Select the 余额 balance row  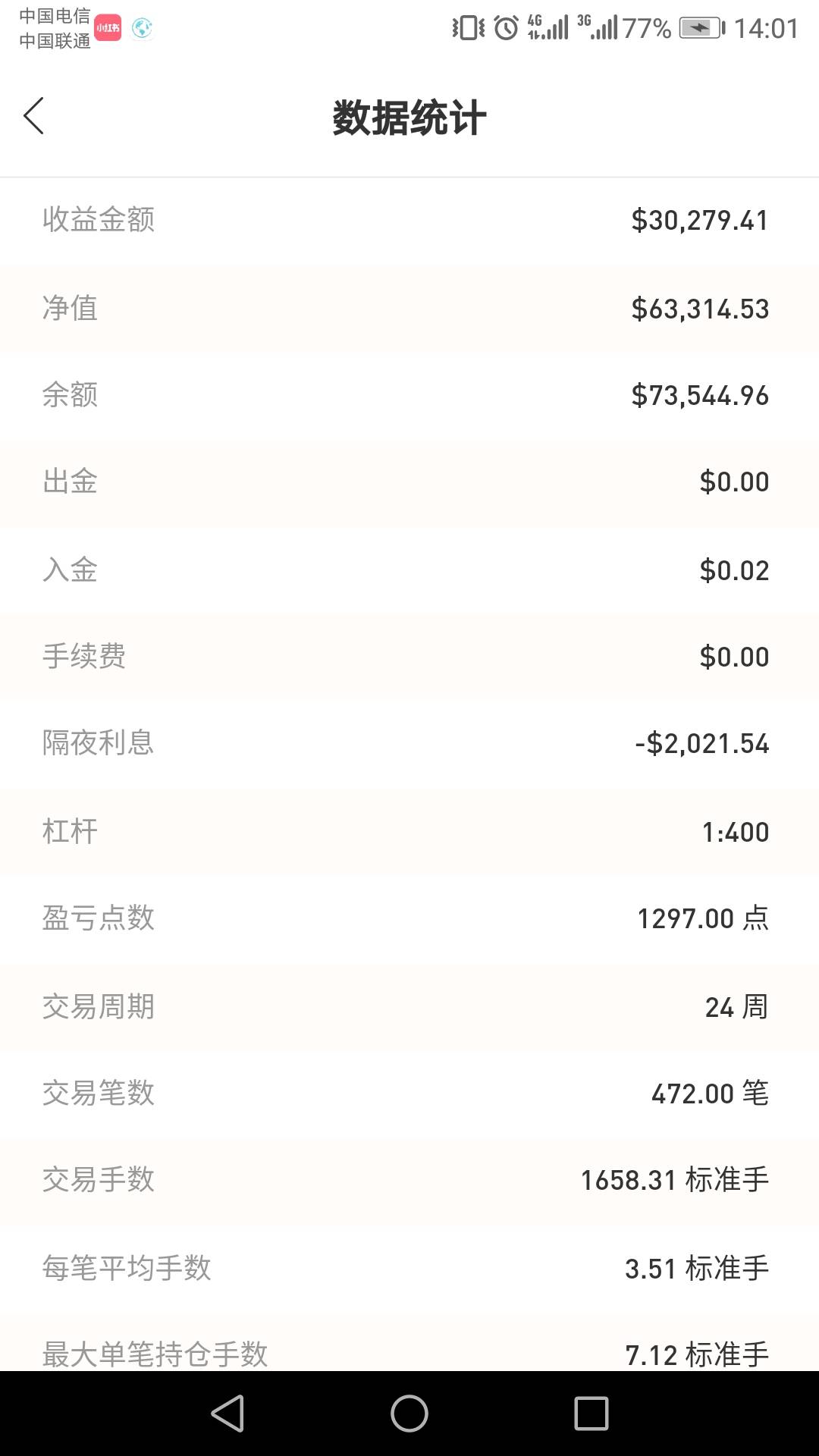[409, 395]
